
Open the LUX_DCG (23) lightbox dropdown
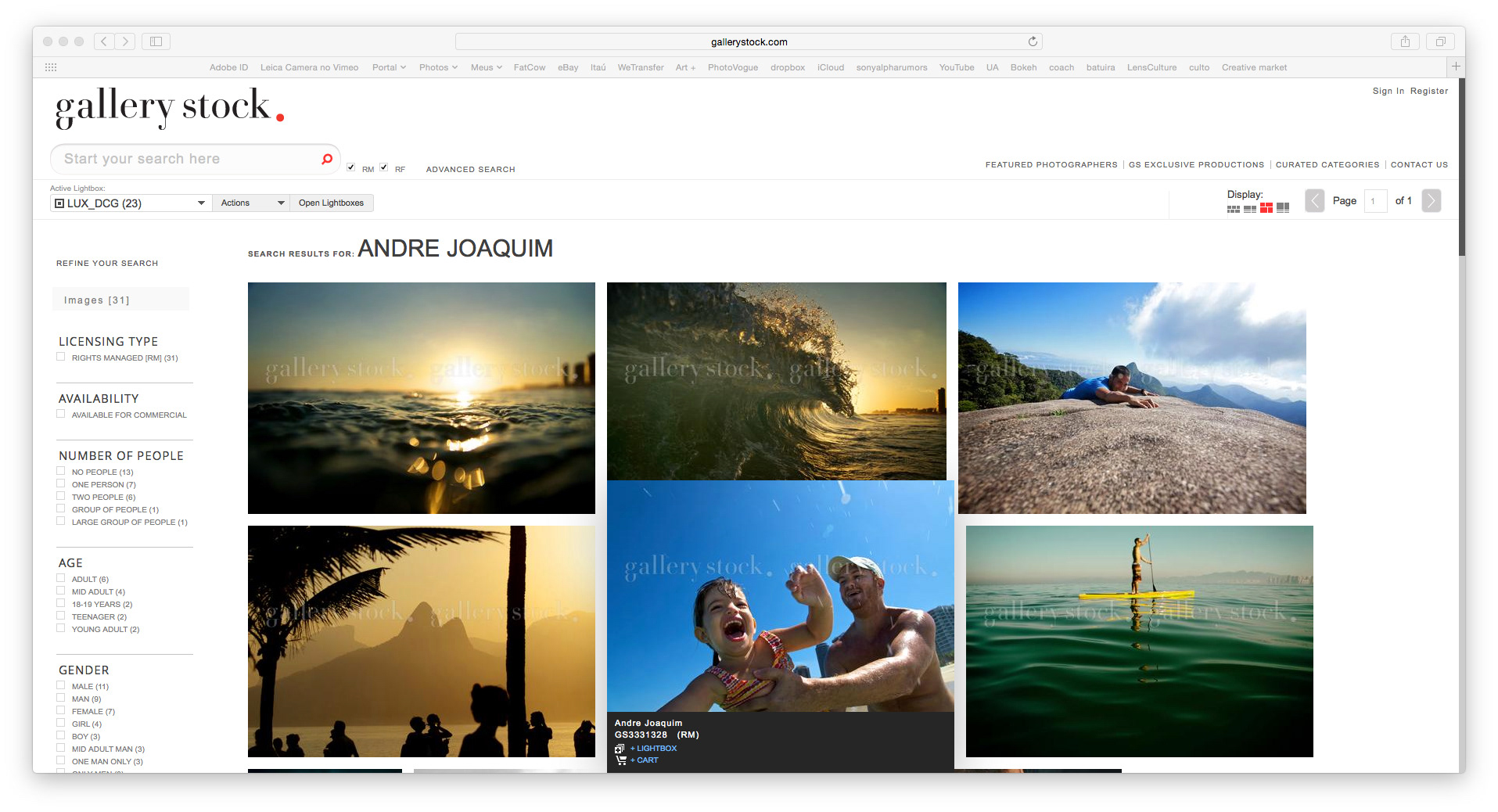click(131, 203)
